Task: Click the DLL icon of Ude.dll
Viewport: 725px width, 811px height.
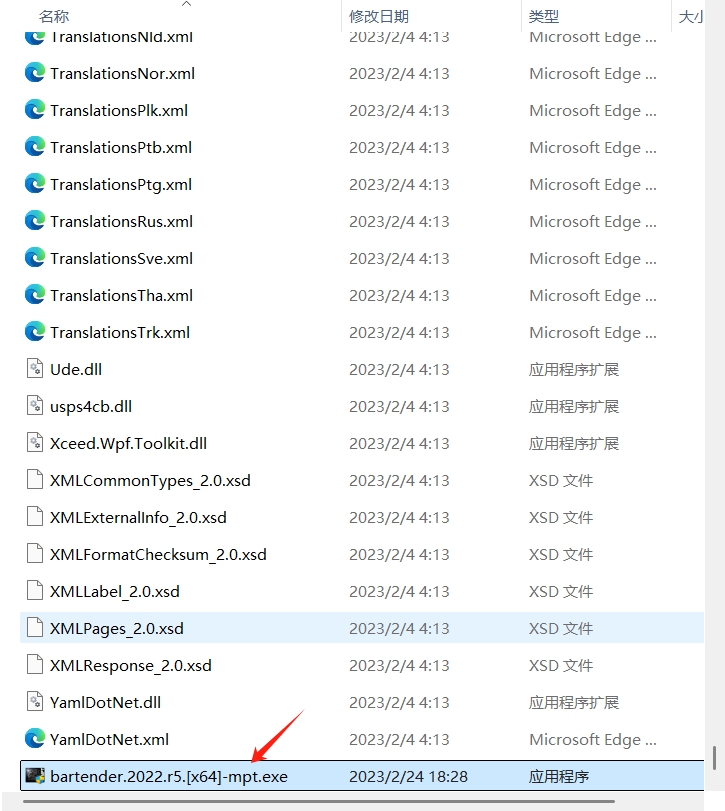Action: tap(35, 369)
